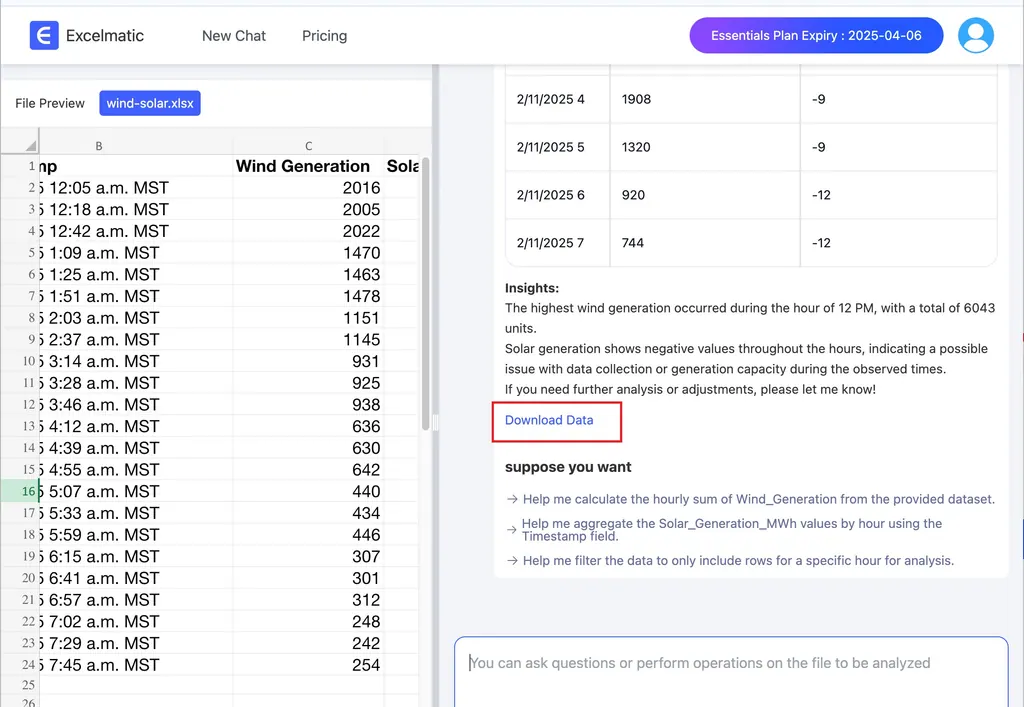This screenshot has height=707, width=1024.
Task: Click the arrow icon before the filter-by-hour suggestion
Action: 510,561
